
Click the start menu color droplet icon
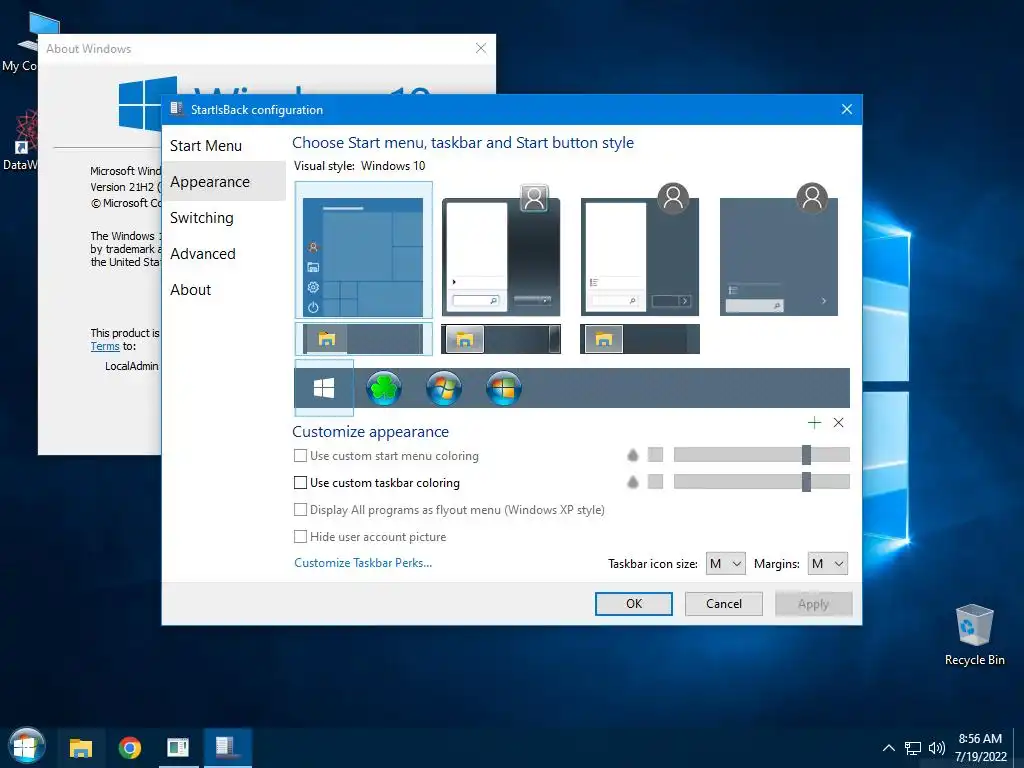632,455
